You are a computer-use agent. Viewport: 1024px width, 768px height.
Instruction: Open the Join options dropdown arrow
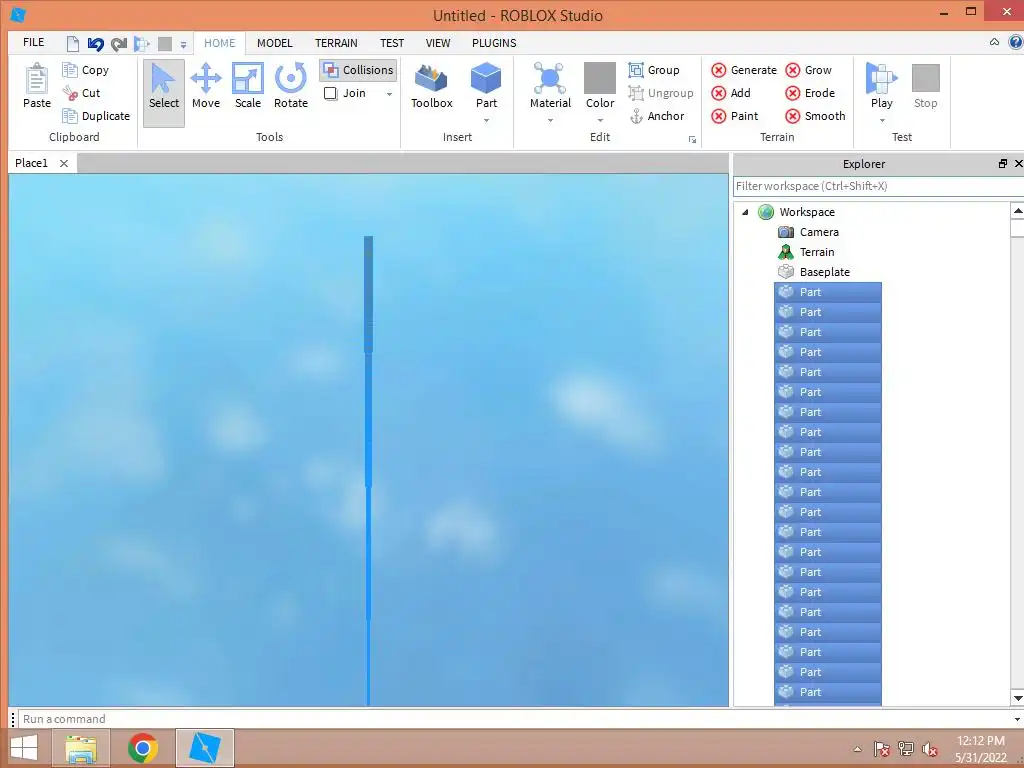coord(389,94)
